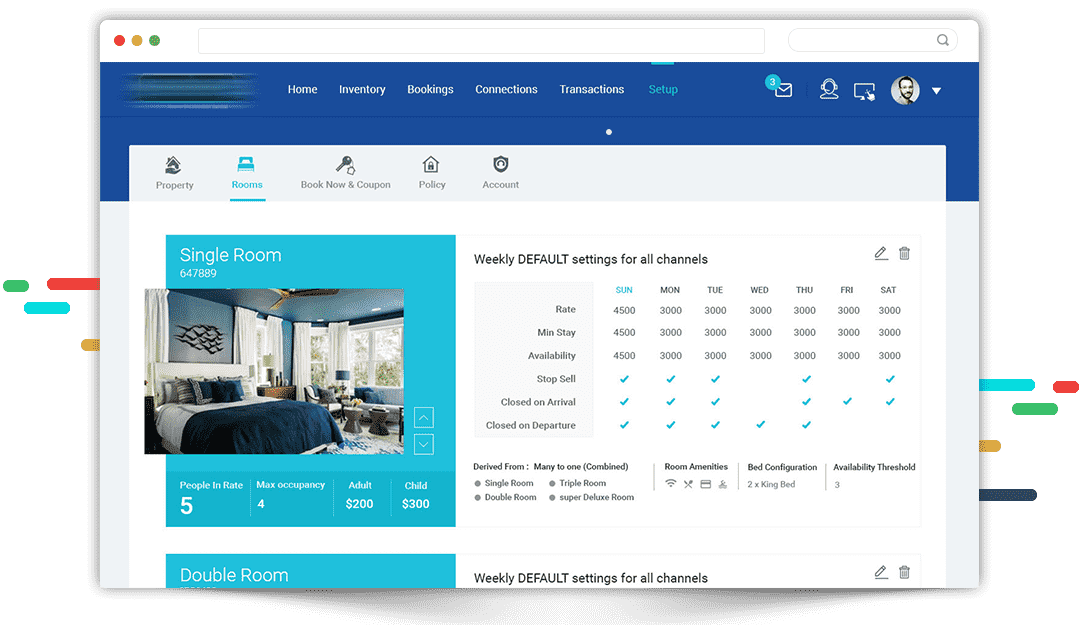Open the support headset icon
The height and width of the screenshot is (625, 1080).
click(829, 90)
